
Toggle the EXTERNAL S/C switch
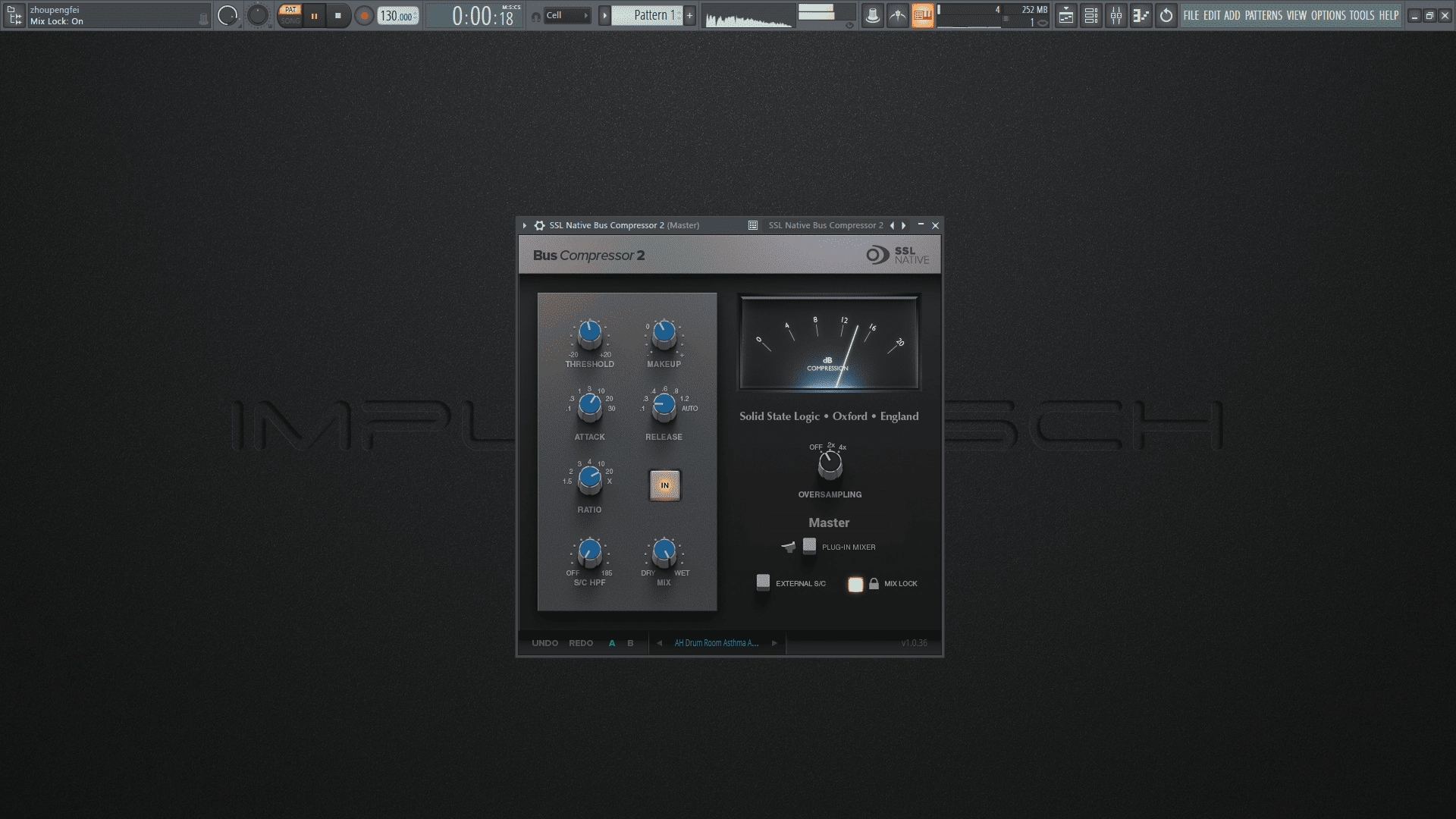click(x=763, y=582)
